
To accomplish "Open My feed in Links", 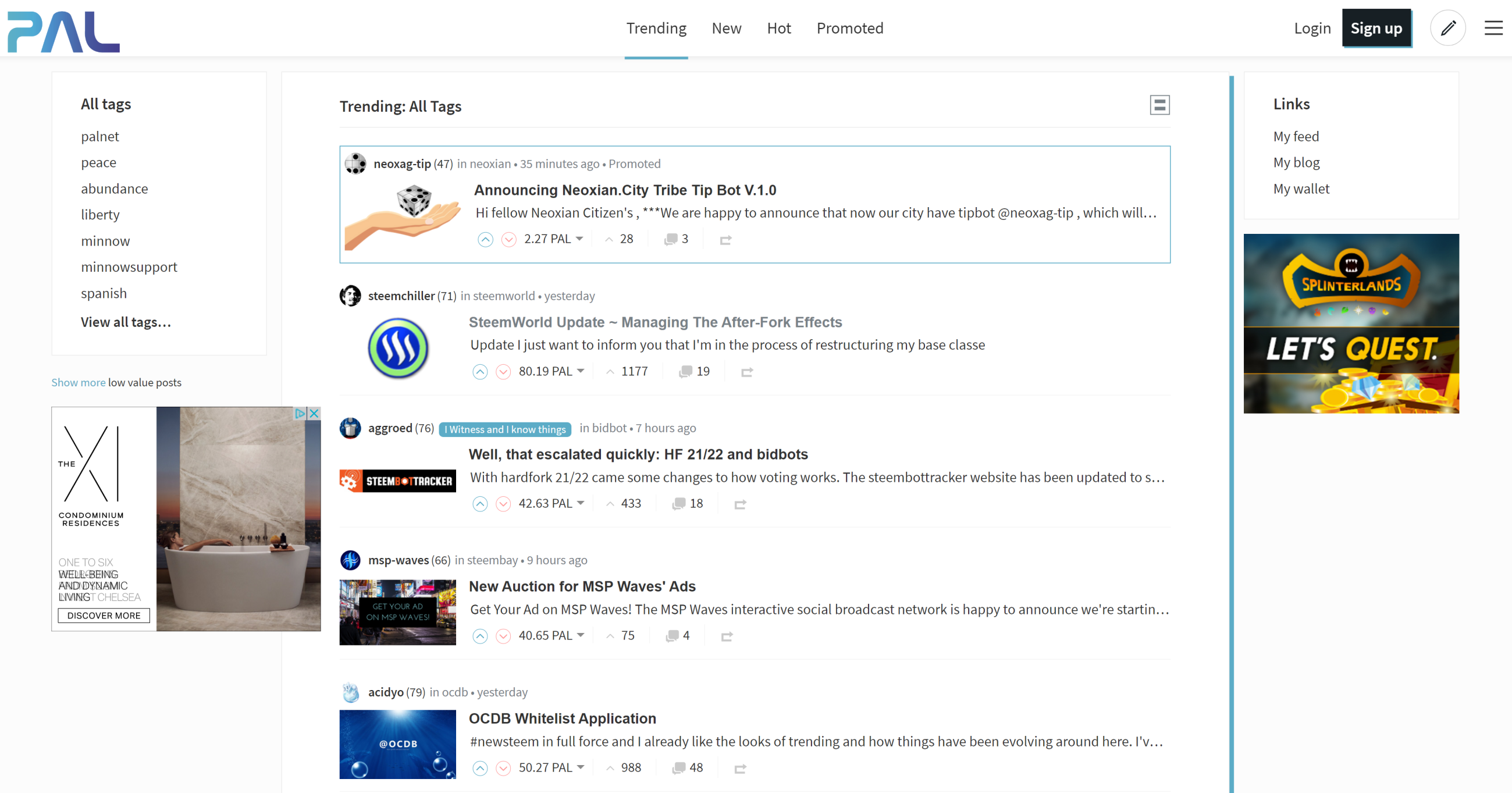I will tap(1296, 136).
